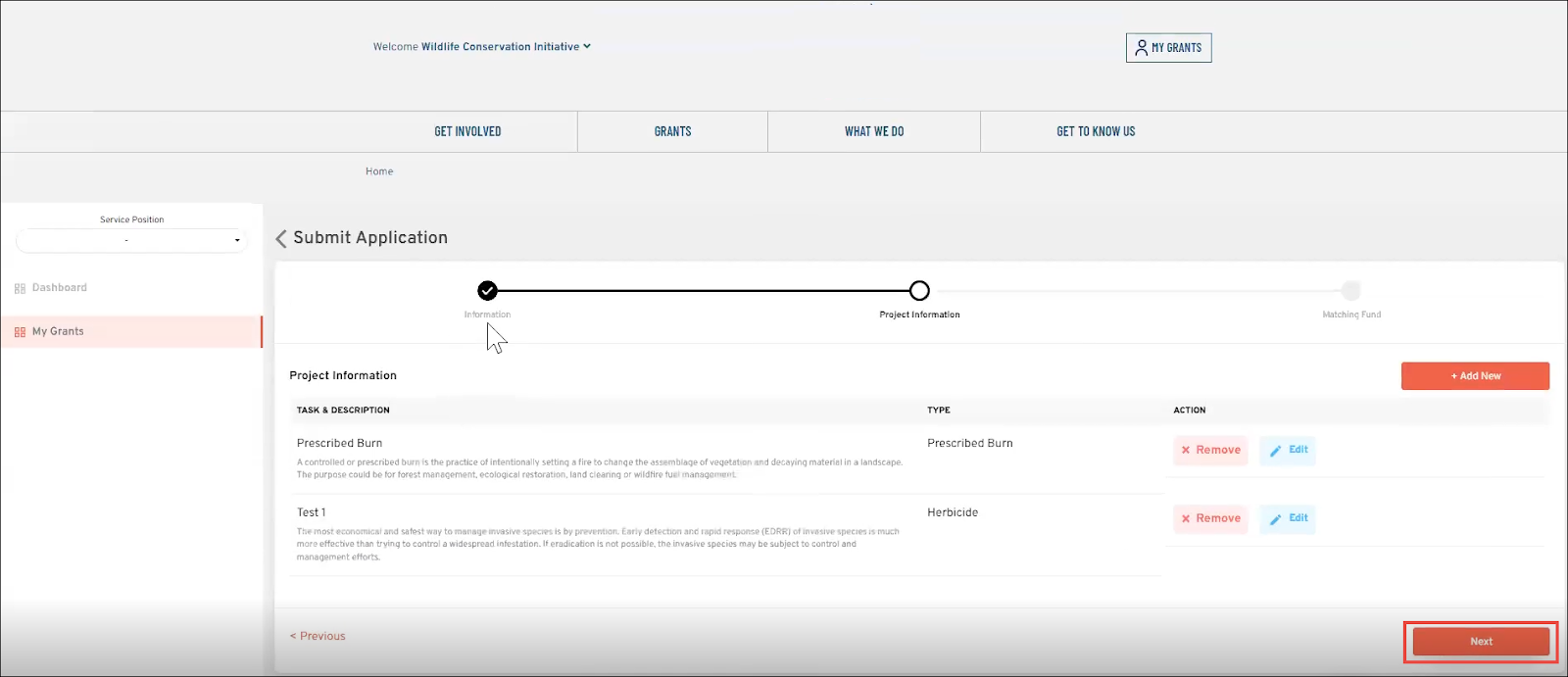Click the pencil icon for Test 1 row
The width and height of the screenshot is (1568, 677).
1275,519
